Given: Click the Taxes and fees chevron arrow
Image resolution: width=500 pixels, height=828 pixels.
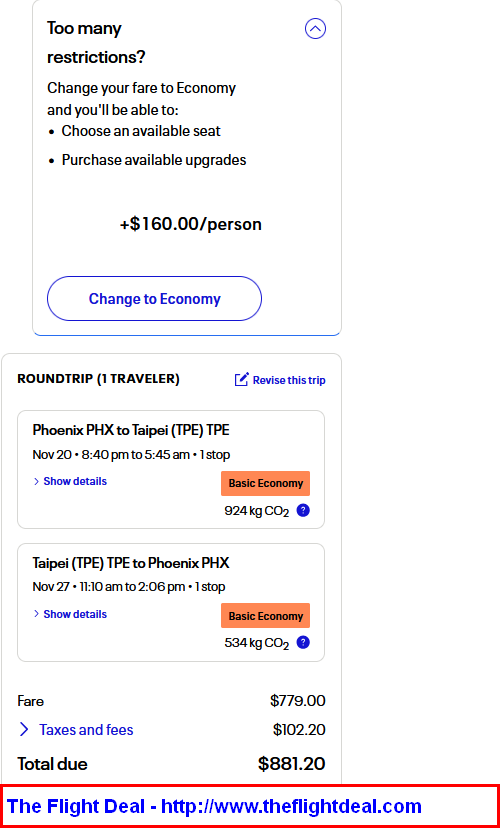Looking at the screenshot, I should [24, 730].
